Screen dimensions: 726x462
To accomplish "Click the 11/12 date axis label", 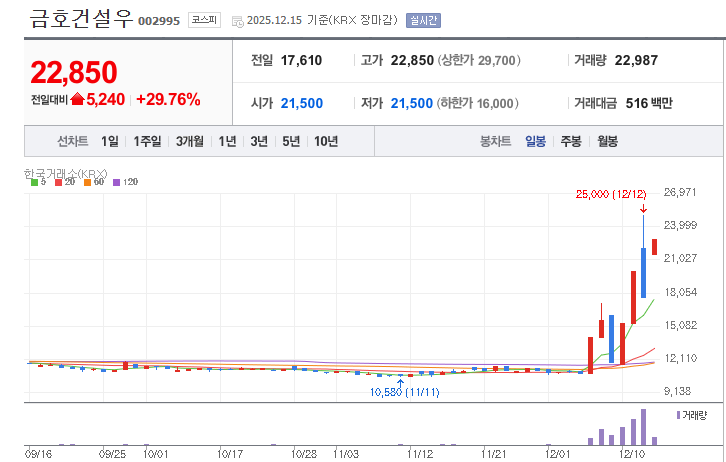I will click(420, 454).
